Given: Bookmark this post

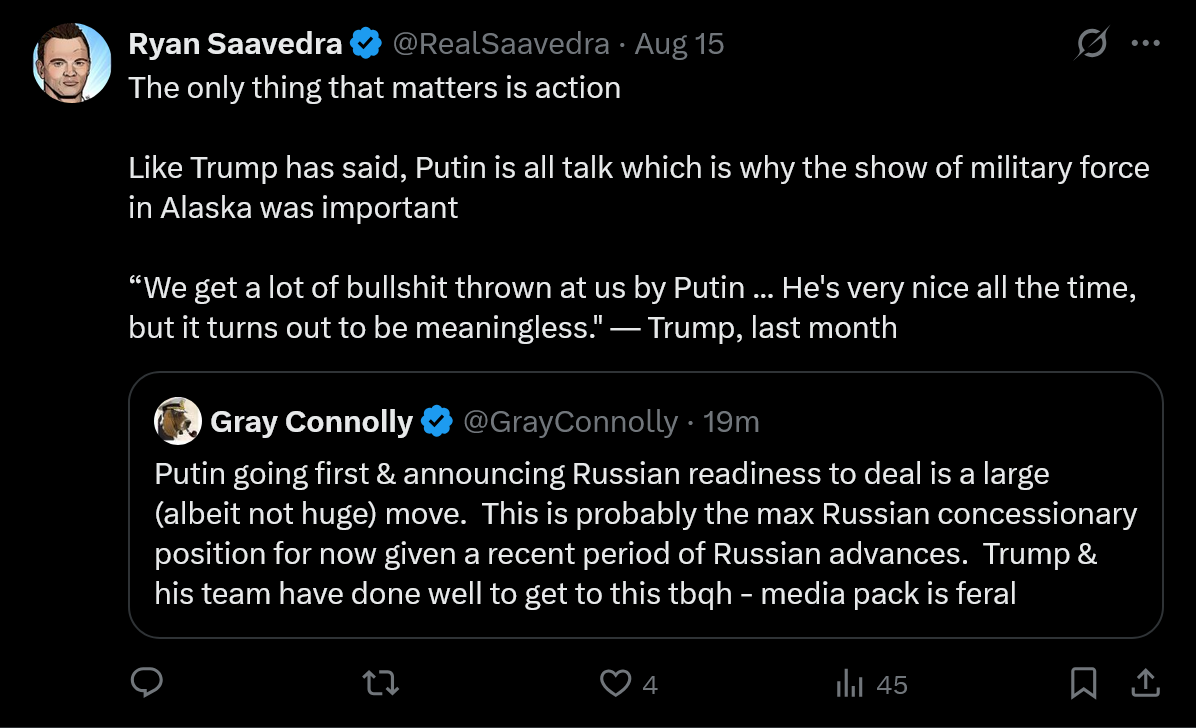Looking at the screenshot, I should point(1083,683).
